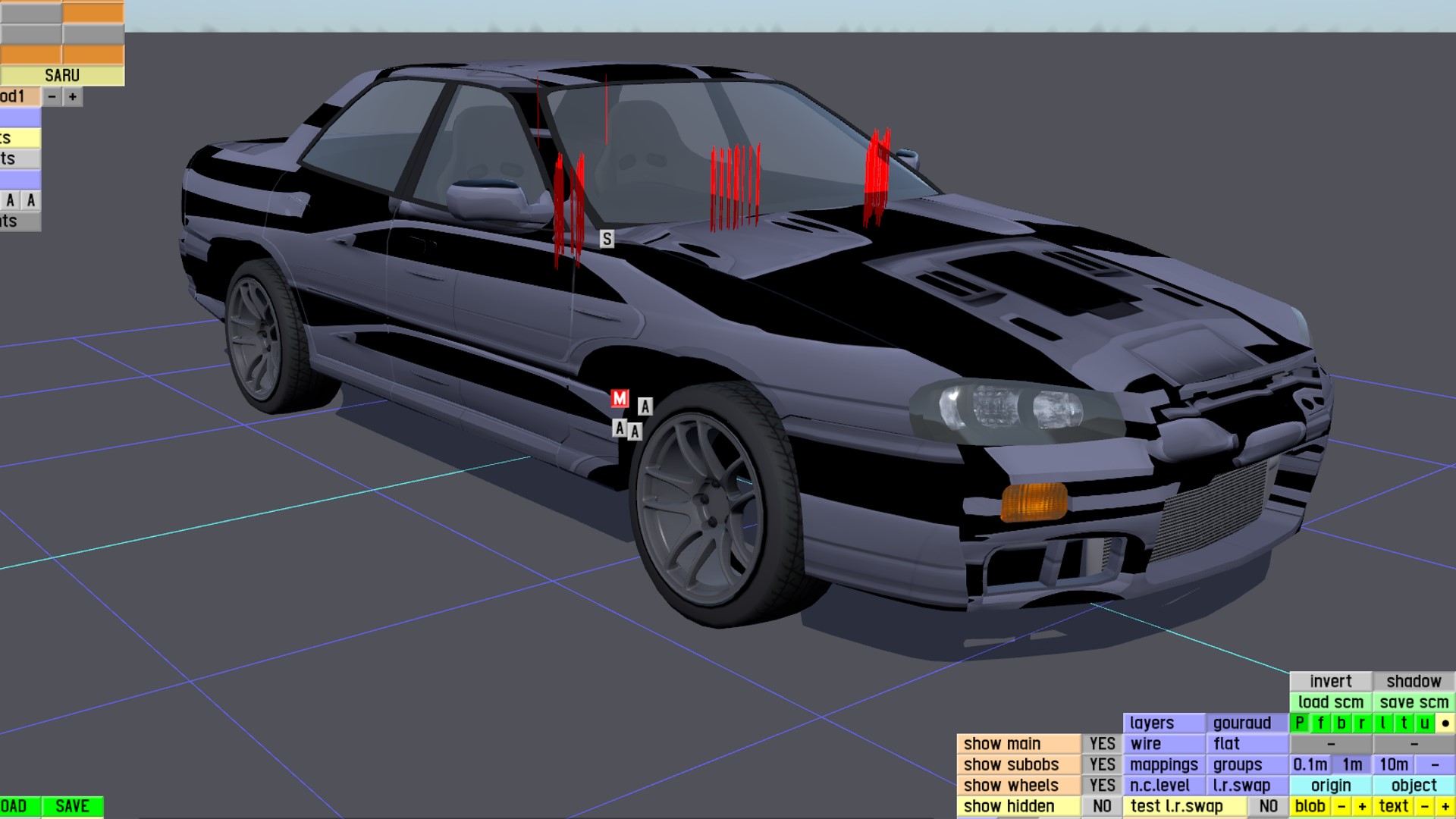Screen dimensions: 1456x819
Task: Click the top orange color swatch
Action: [x=93, y=12]
